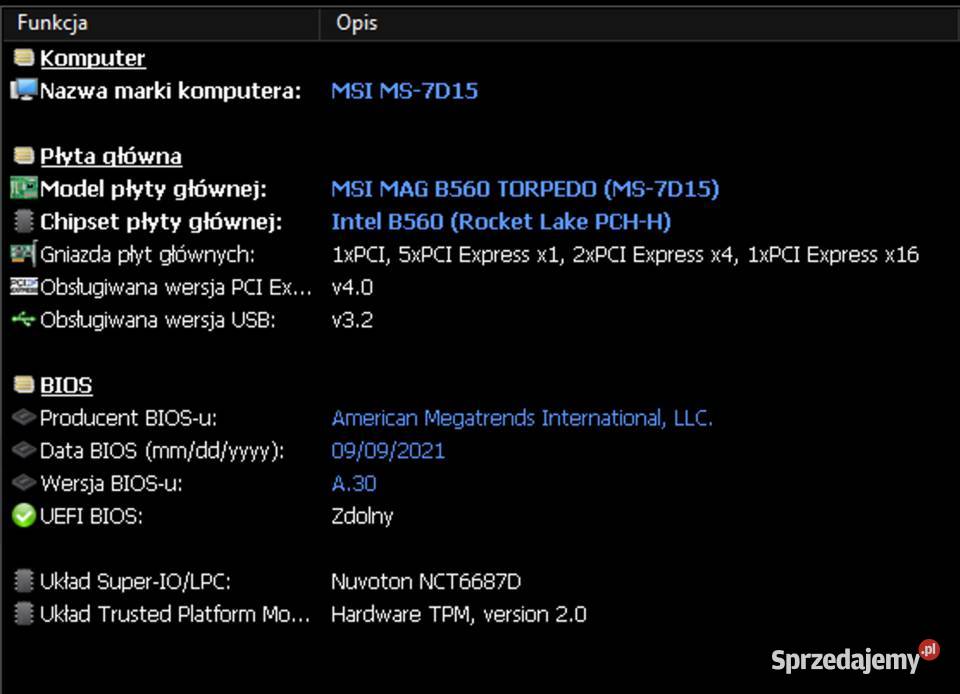Click the Funkcja column header
Viewport: 960px width, 694px height.
[x=52, y=22]
